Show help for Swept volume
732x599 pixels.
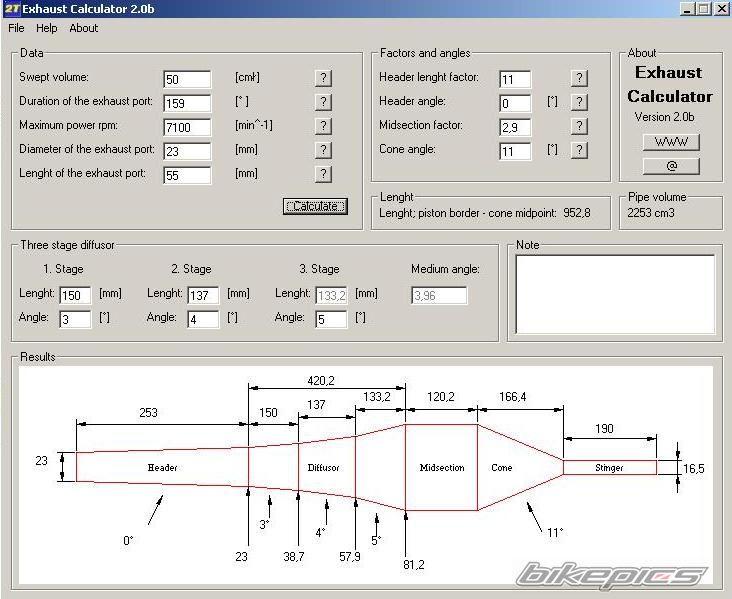pyautogui.click(x=323, y=78)
